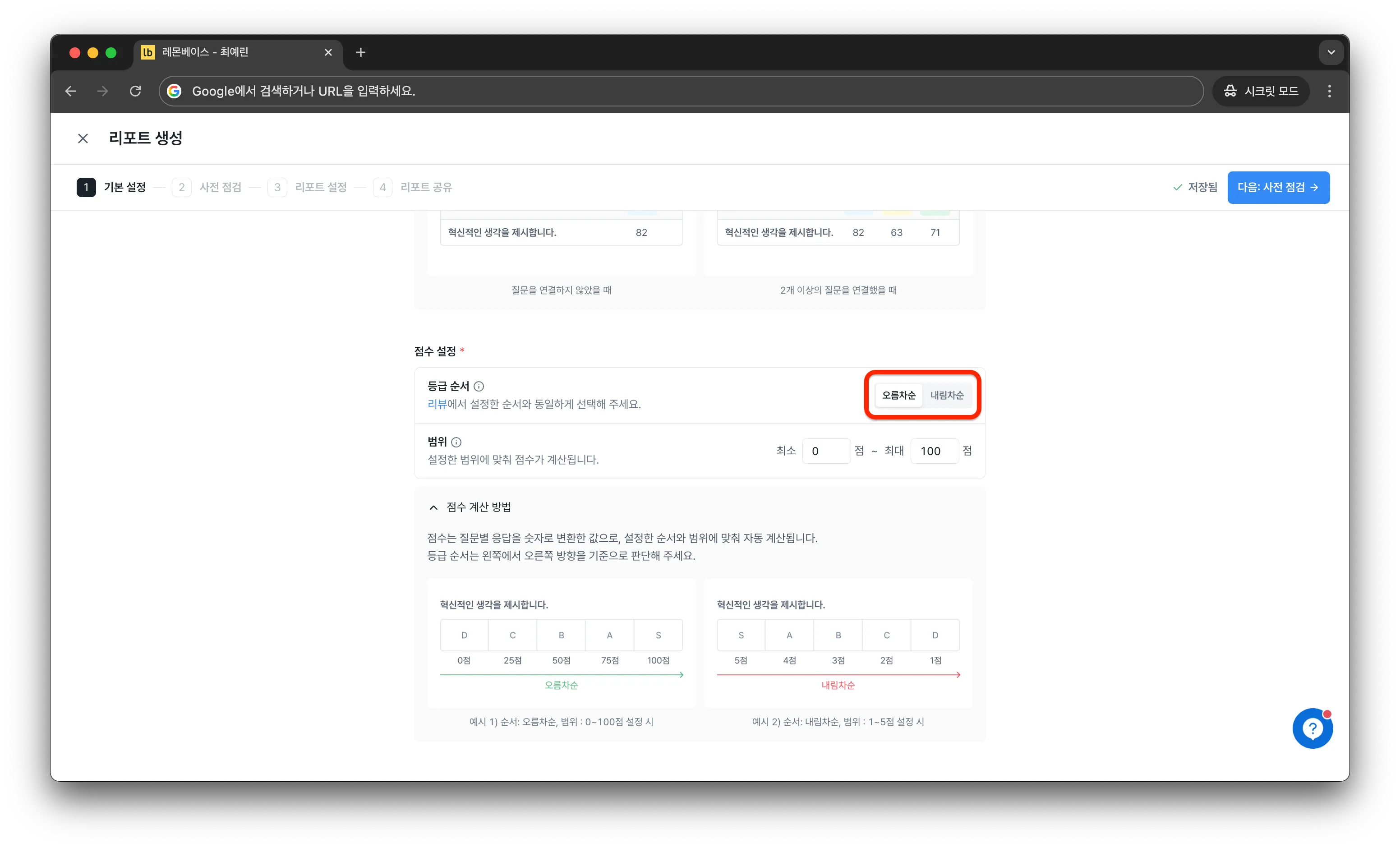The height and width of the screenshot is (848, 1400).
Task: Select 오름차순 grade order
Action: [898, 395]
